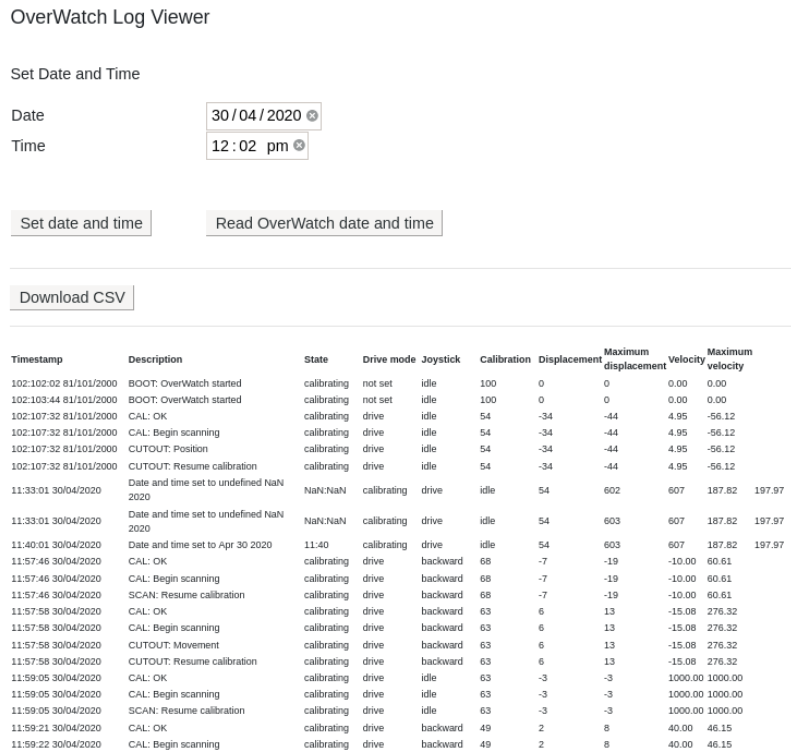Image resolution: width=791 pixels, height=754 pixels.
Task: Clear the Date field with its X icon
Action: click(x=312, y=115)
